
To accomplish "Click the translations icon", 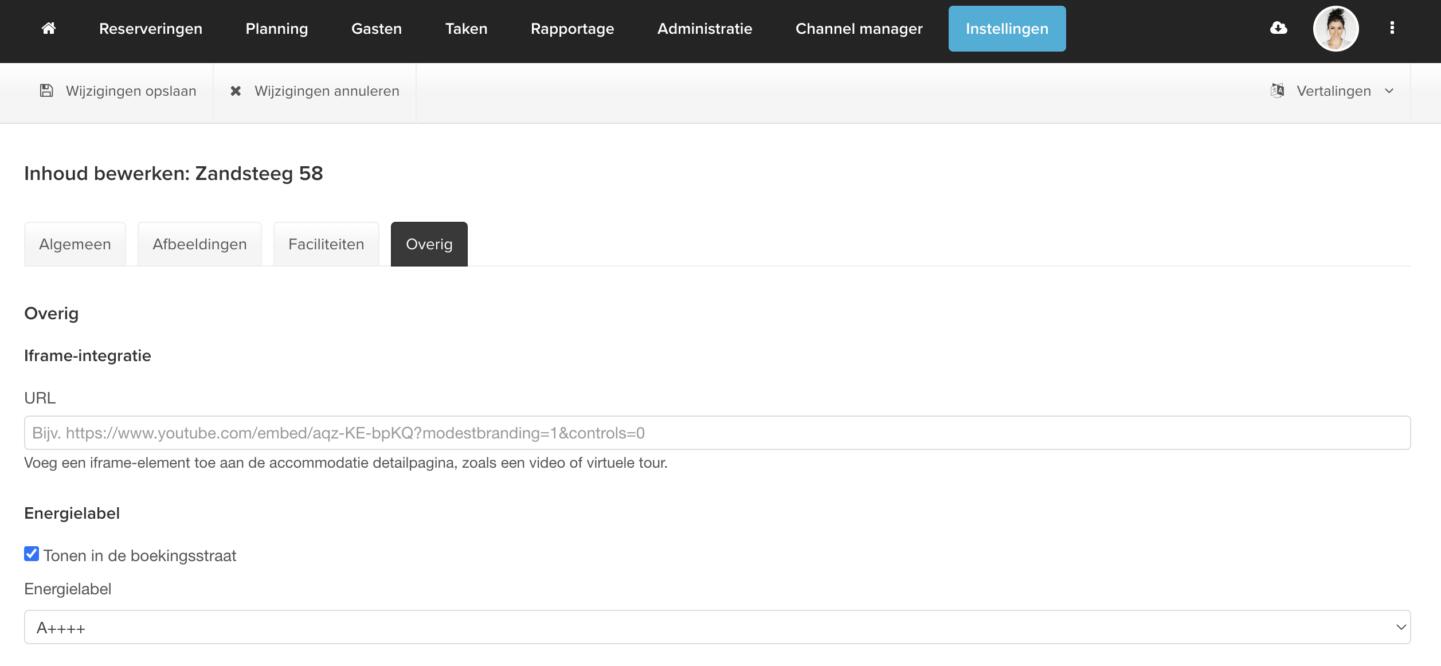I will (1277, 91).
